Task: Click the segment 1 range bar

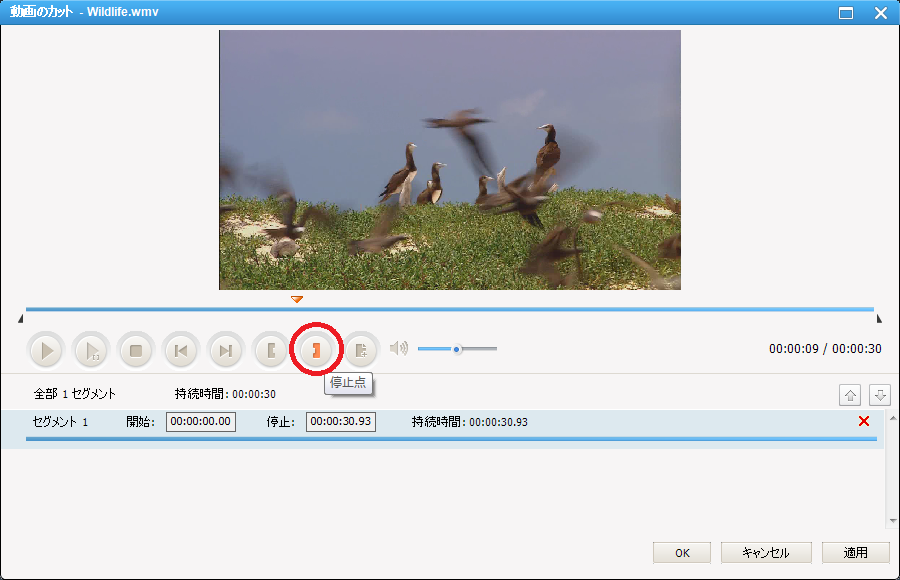Action: (451, 439)
